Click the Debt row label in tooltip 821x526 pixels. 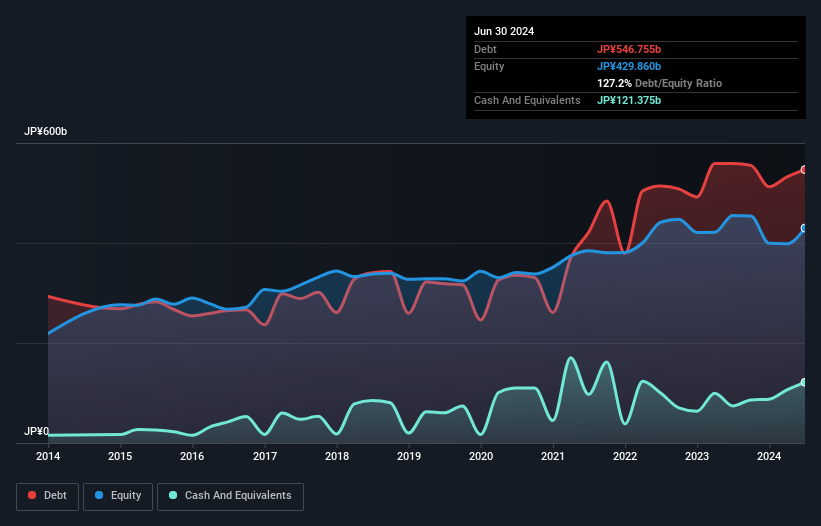click(485, 49)
